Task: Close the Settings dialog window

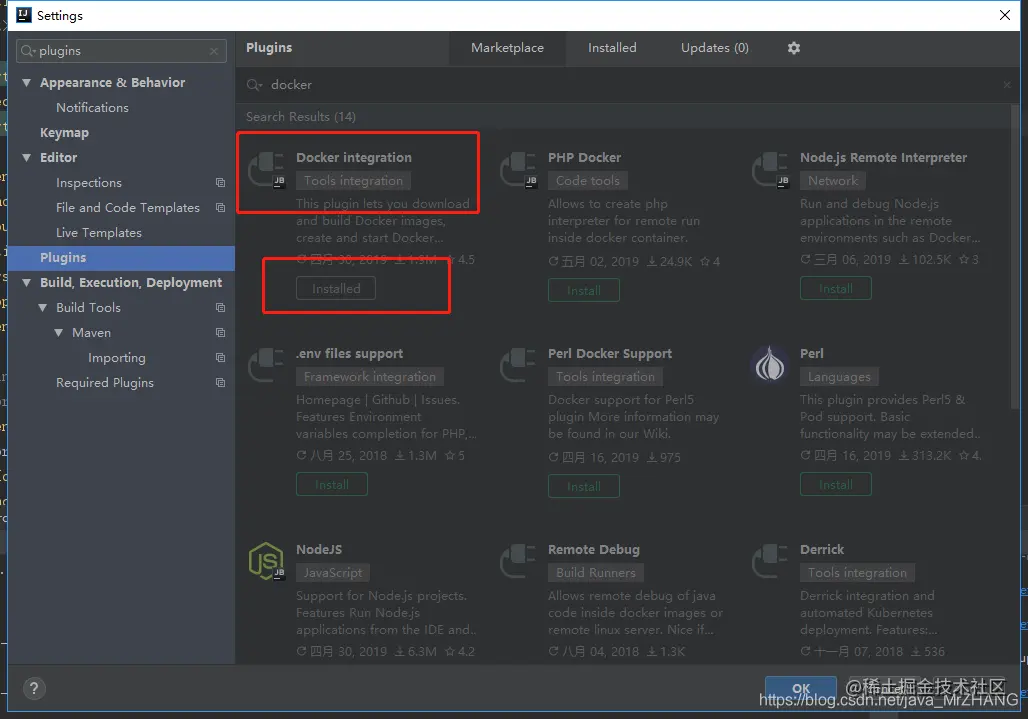Action: tap(1004, 15)
